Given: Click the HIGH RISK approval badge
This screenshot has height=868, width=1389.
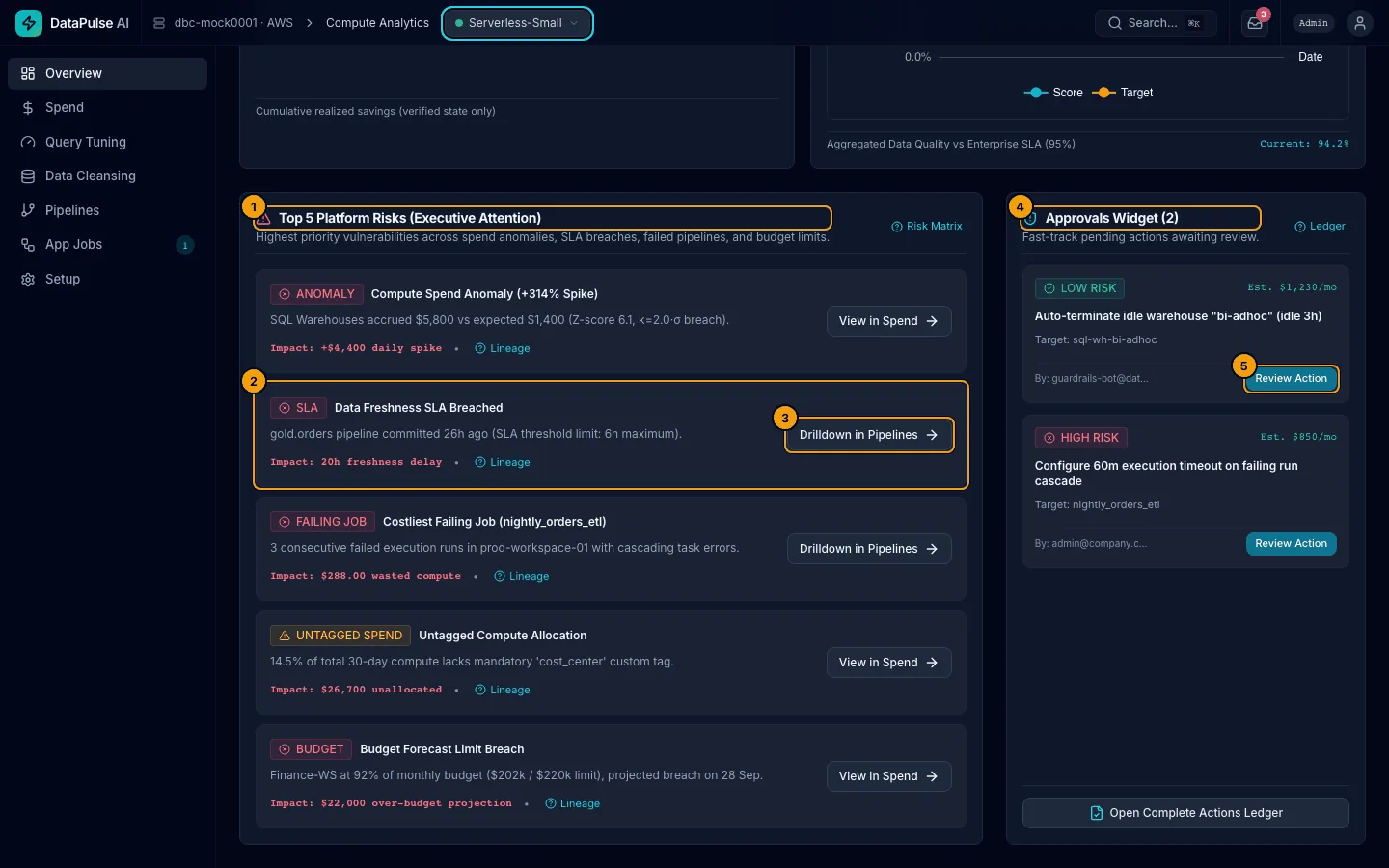Looking at the screenshot, I should [x=1080, y=438].
